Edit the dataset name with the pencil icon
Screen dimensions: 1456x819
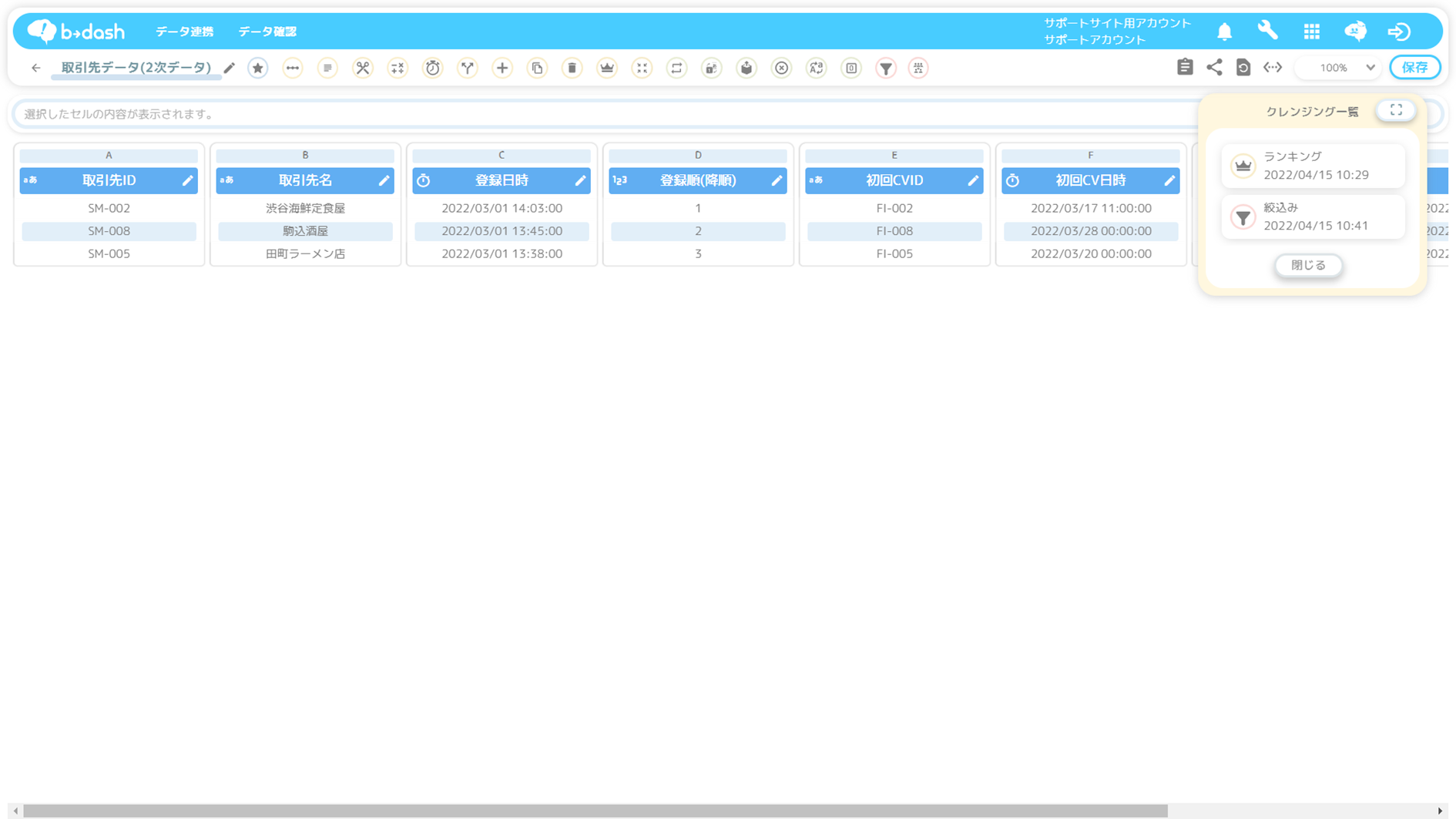coord(230,68)
